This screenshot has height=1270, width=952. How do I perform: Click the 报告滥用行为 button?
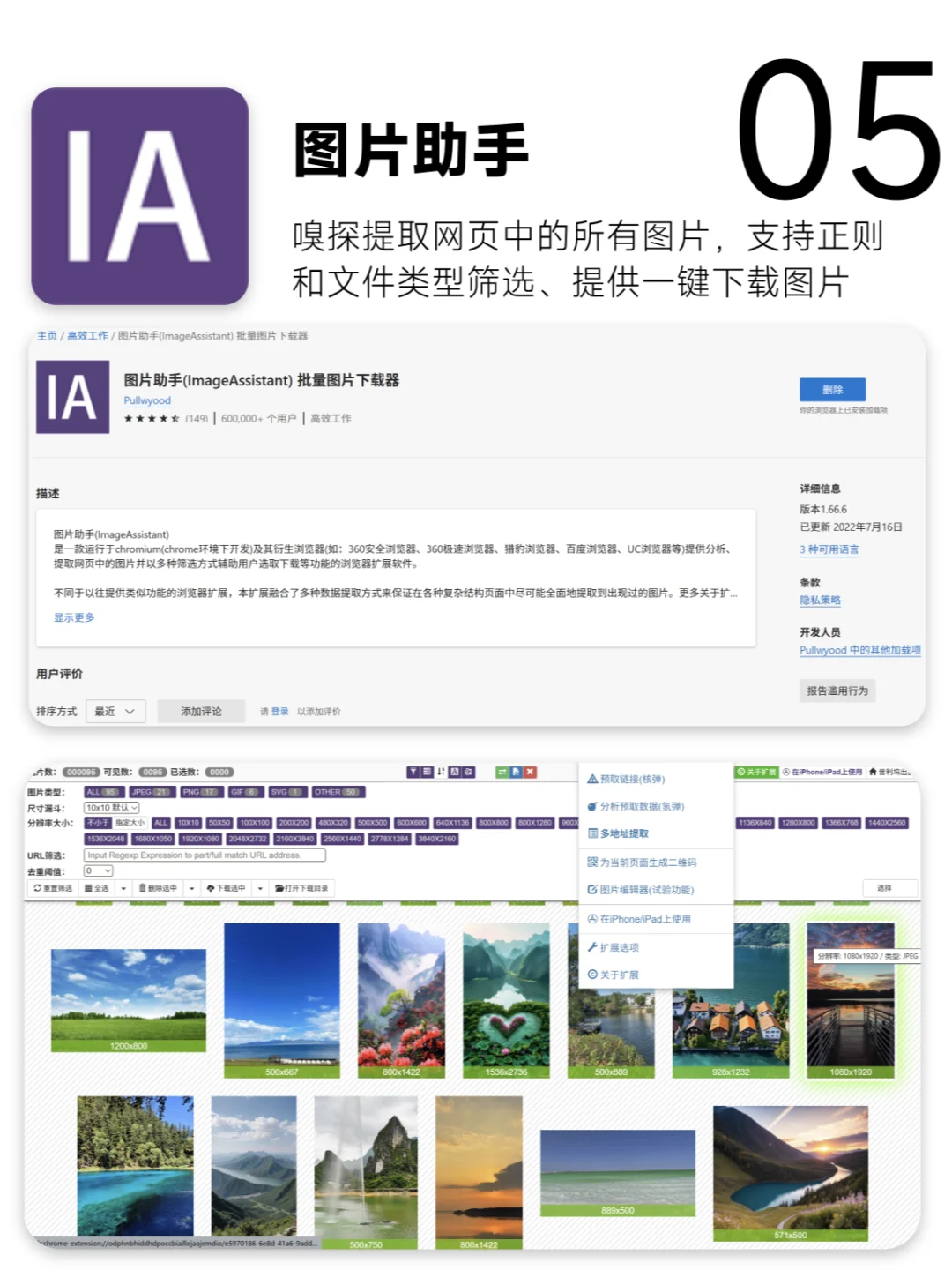(x=837, y=691)
